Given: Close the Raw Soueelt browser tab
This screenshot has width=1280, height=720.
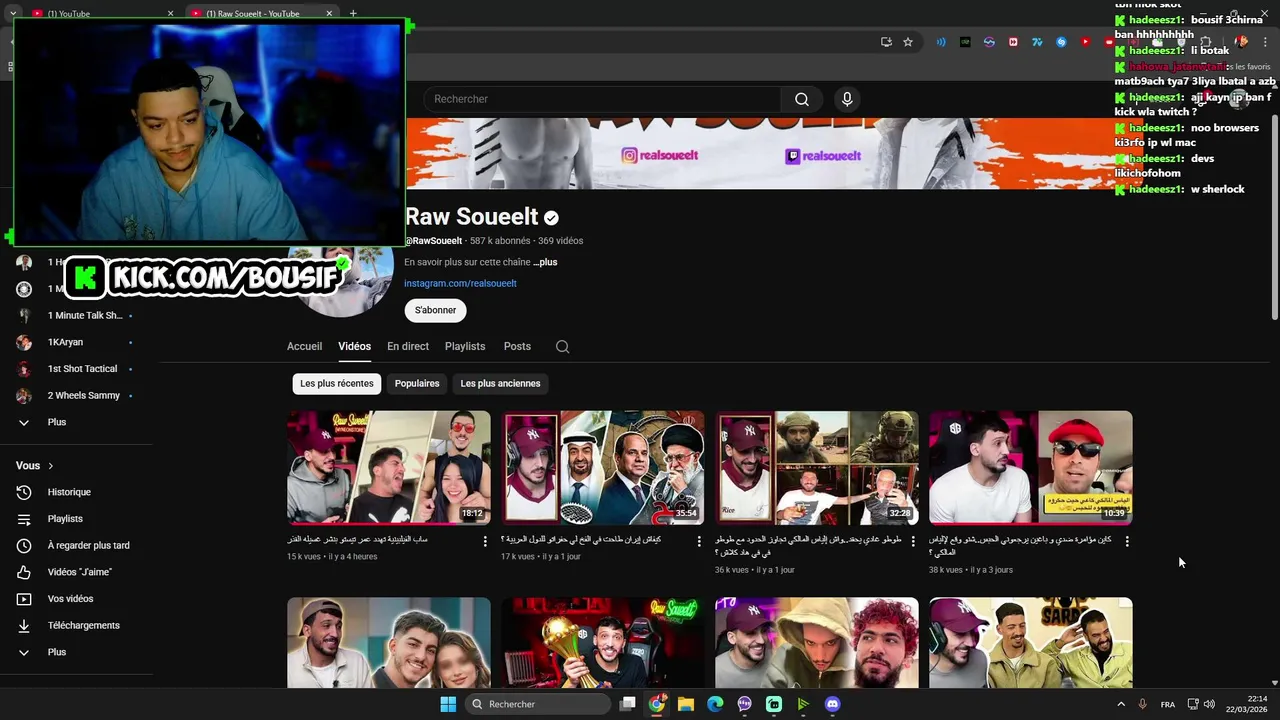Looking at the screenshot, I should [x=329, y=13].
